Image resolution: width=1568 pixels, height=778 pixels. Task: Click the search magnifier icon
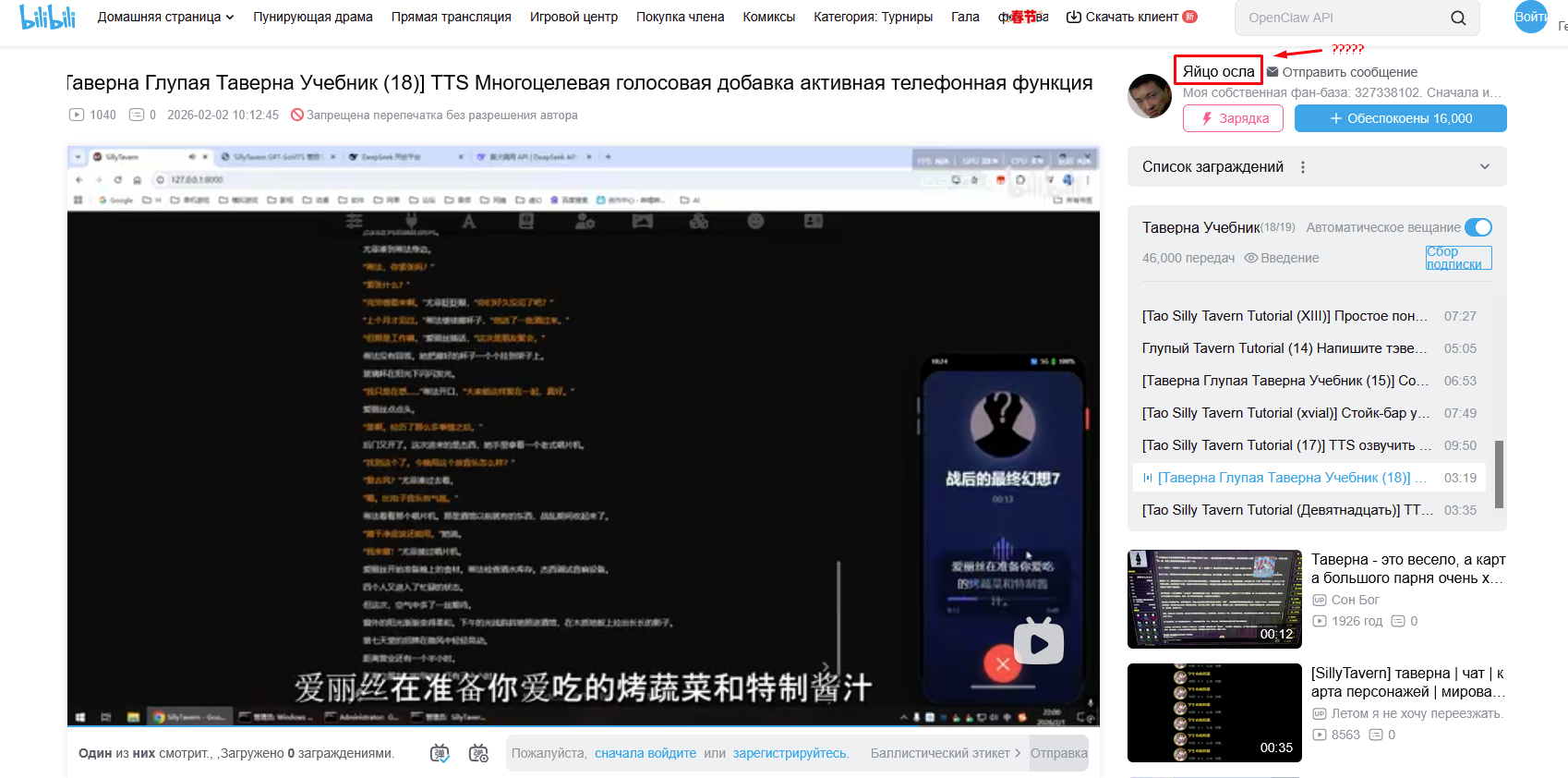click(x=1458, y=18)
